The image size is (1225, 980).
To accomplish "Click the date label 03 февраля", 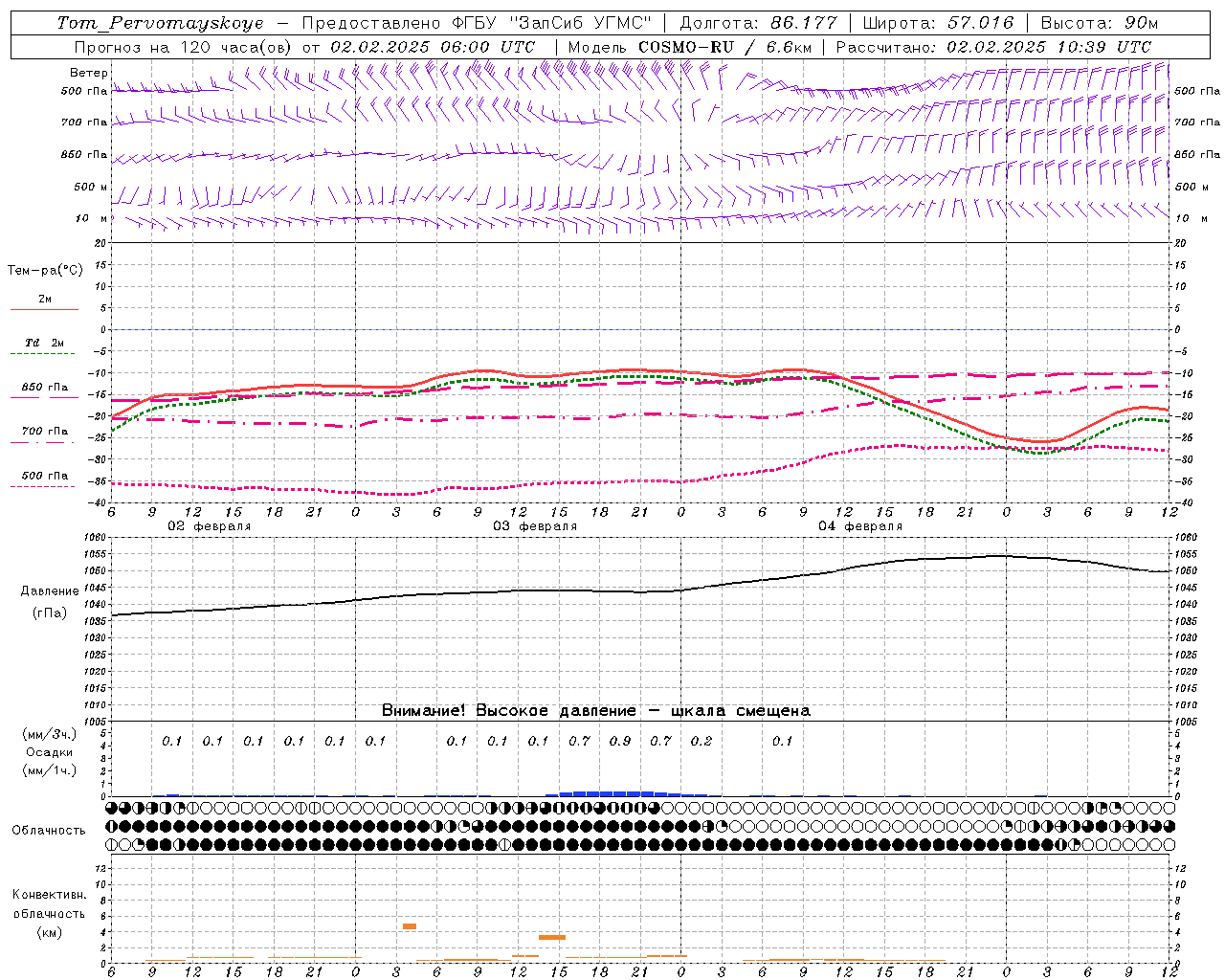I will coord(535,526).
